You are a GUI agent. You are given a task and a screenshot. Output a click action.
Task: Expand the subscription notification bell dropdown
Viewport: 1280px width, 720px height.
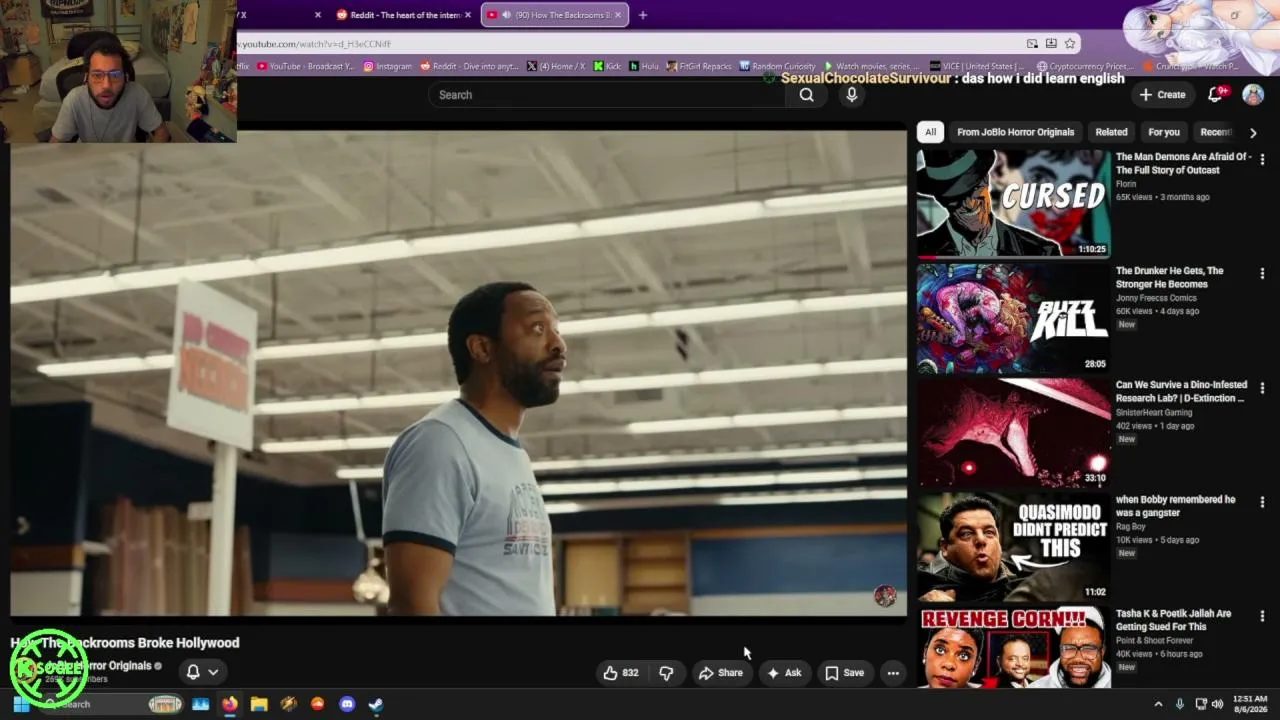coord(202,672)
